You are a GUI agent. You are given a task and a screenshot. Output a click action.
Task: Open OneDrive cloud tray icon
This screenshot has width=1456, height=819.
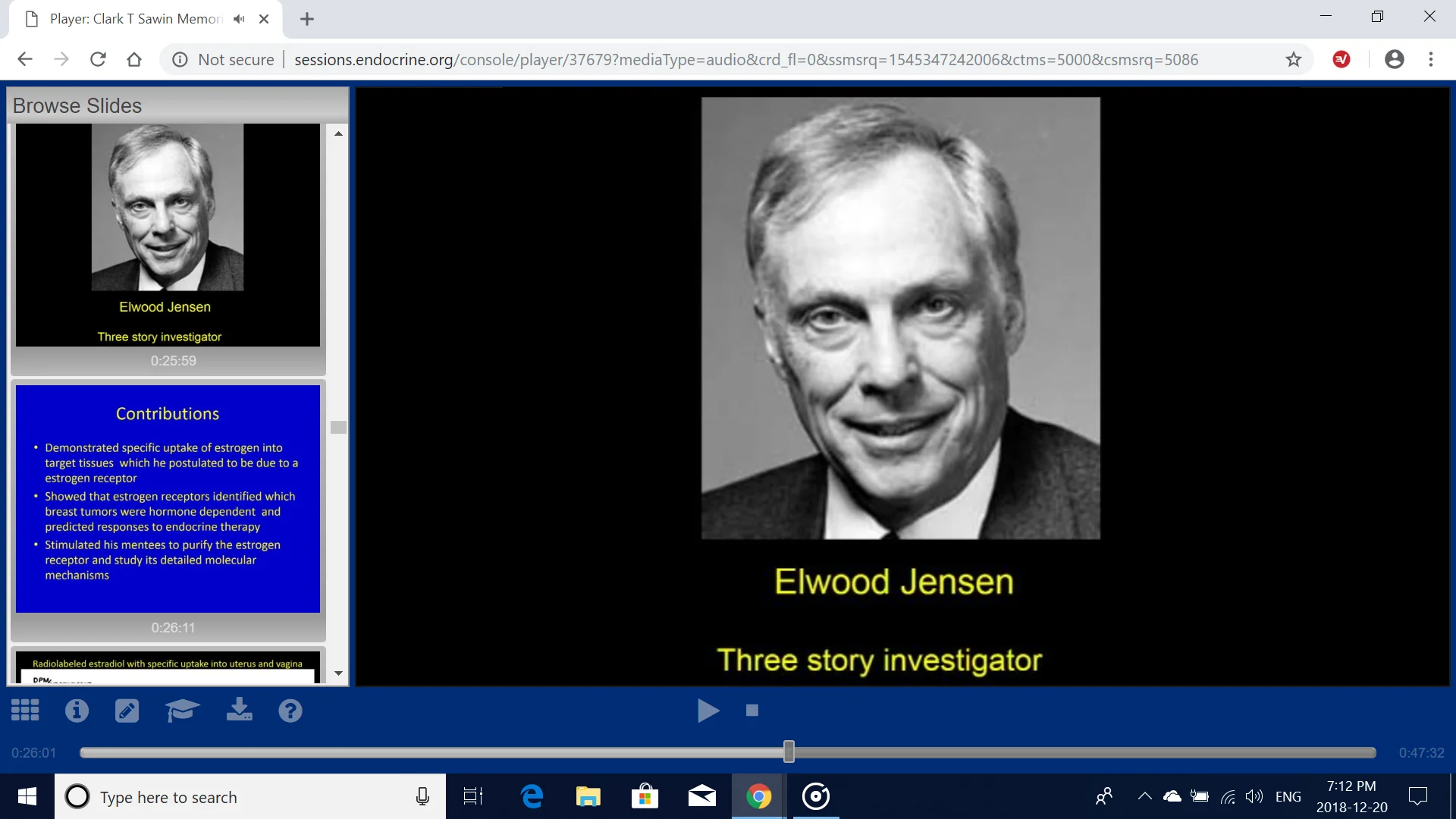click(x=1172, y=796)
